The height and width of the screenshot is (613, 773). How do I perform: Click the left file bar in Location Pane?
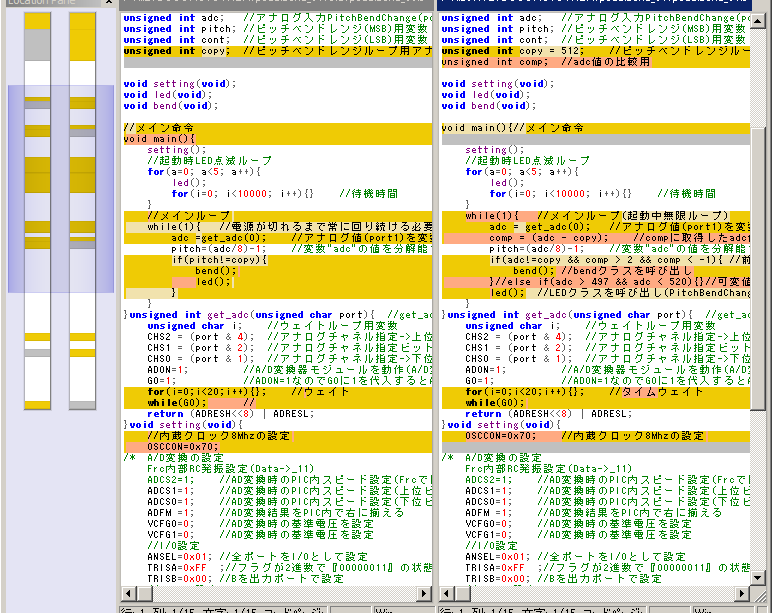tap(37, 211)
